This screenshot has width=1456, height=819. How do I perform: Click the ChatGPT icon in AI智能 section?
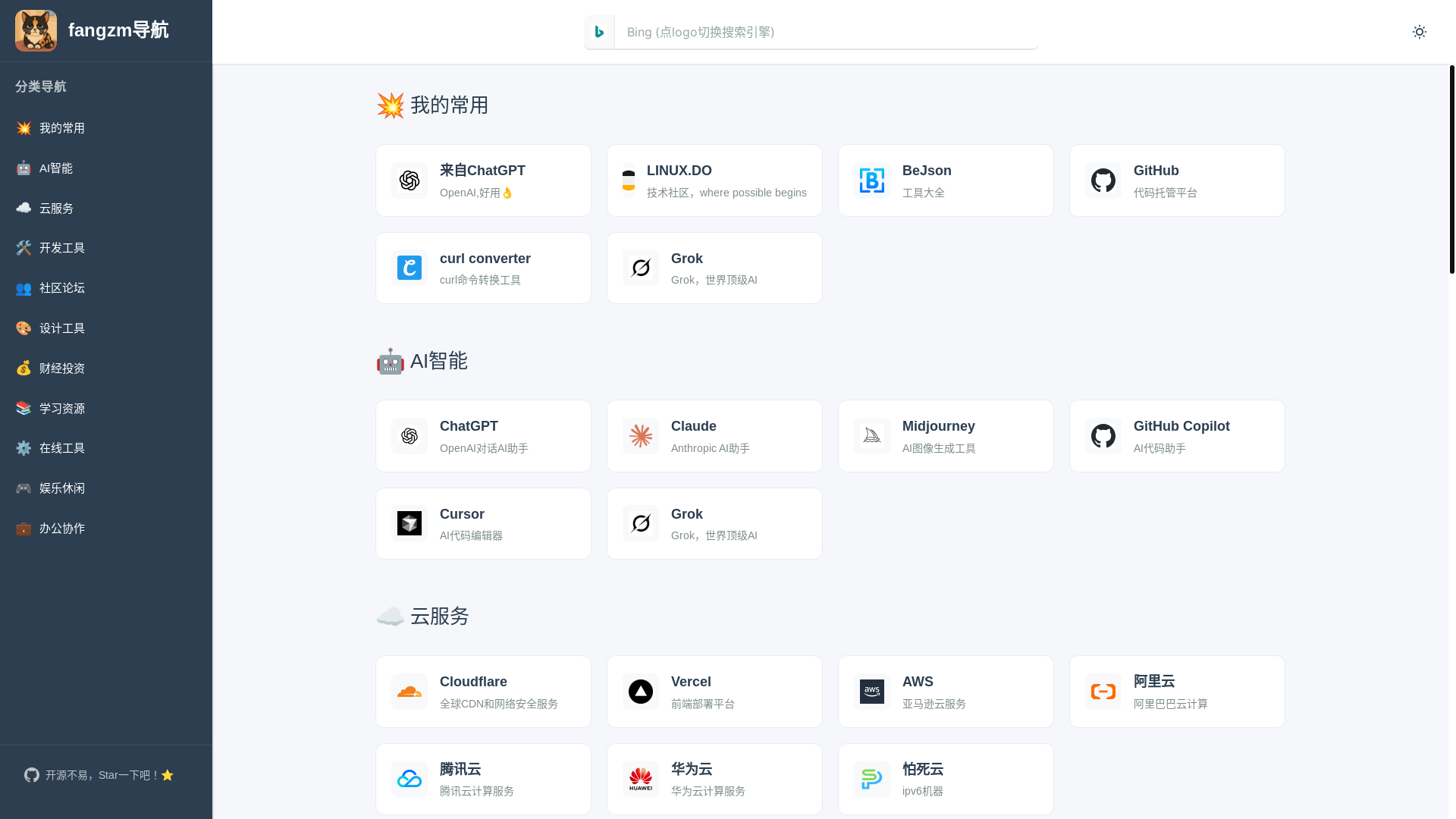tap(409, 436)
